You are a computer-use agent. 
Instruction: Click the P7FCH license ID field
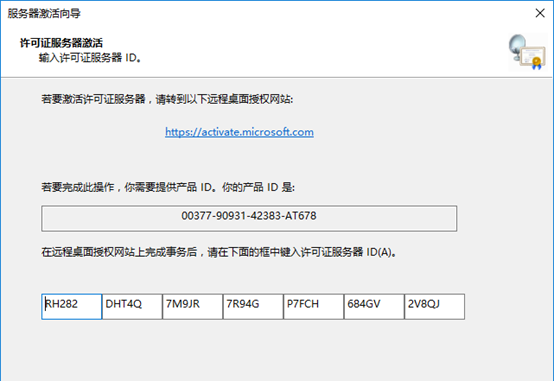click(x=313, y=306)
